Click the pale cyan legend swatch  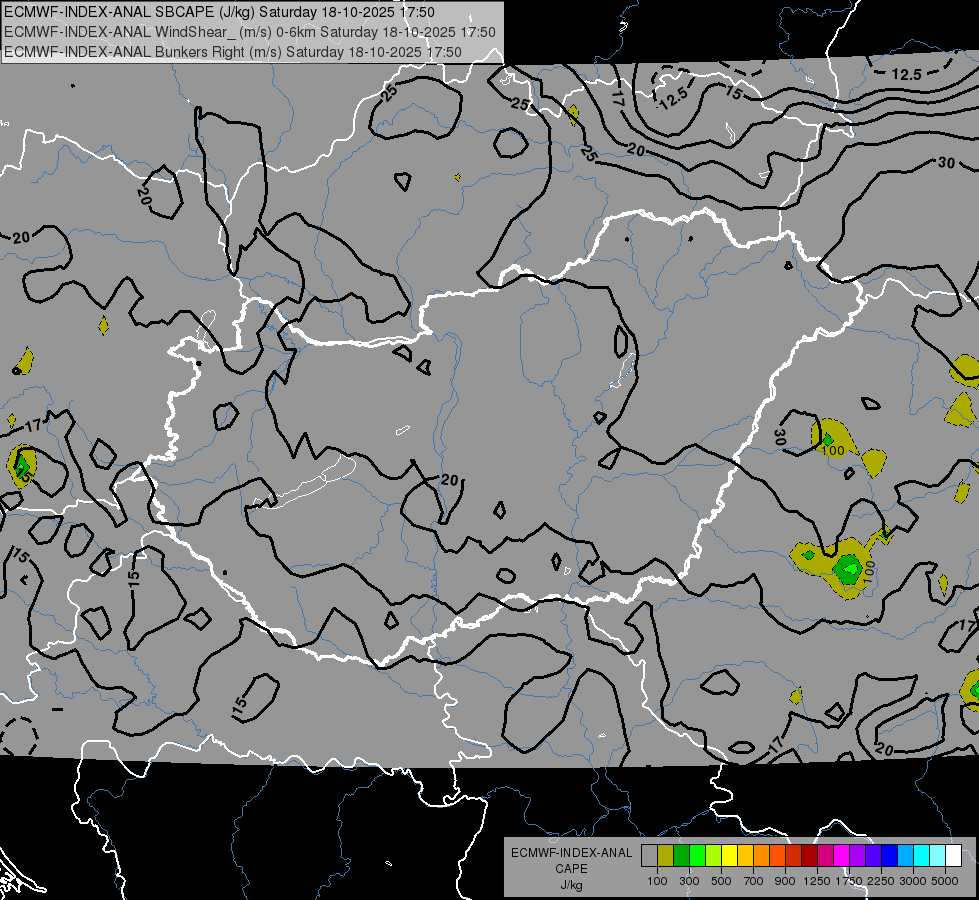(938, 856)
